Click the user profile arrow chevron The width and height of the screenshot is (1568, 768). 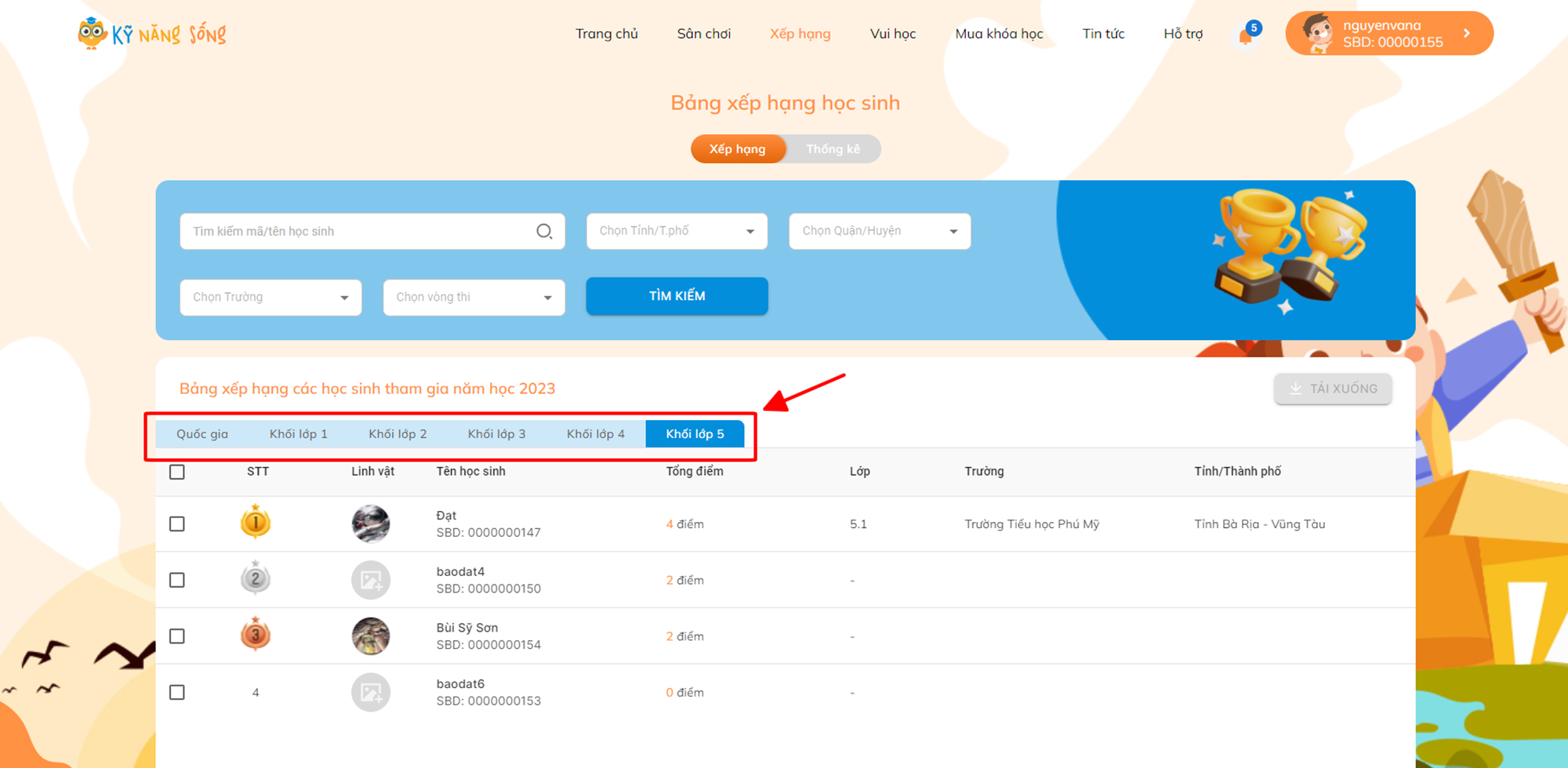click(x=1467, y=34)
